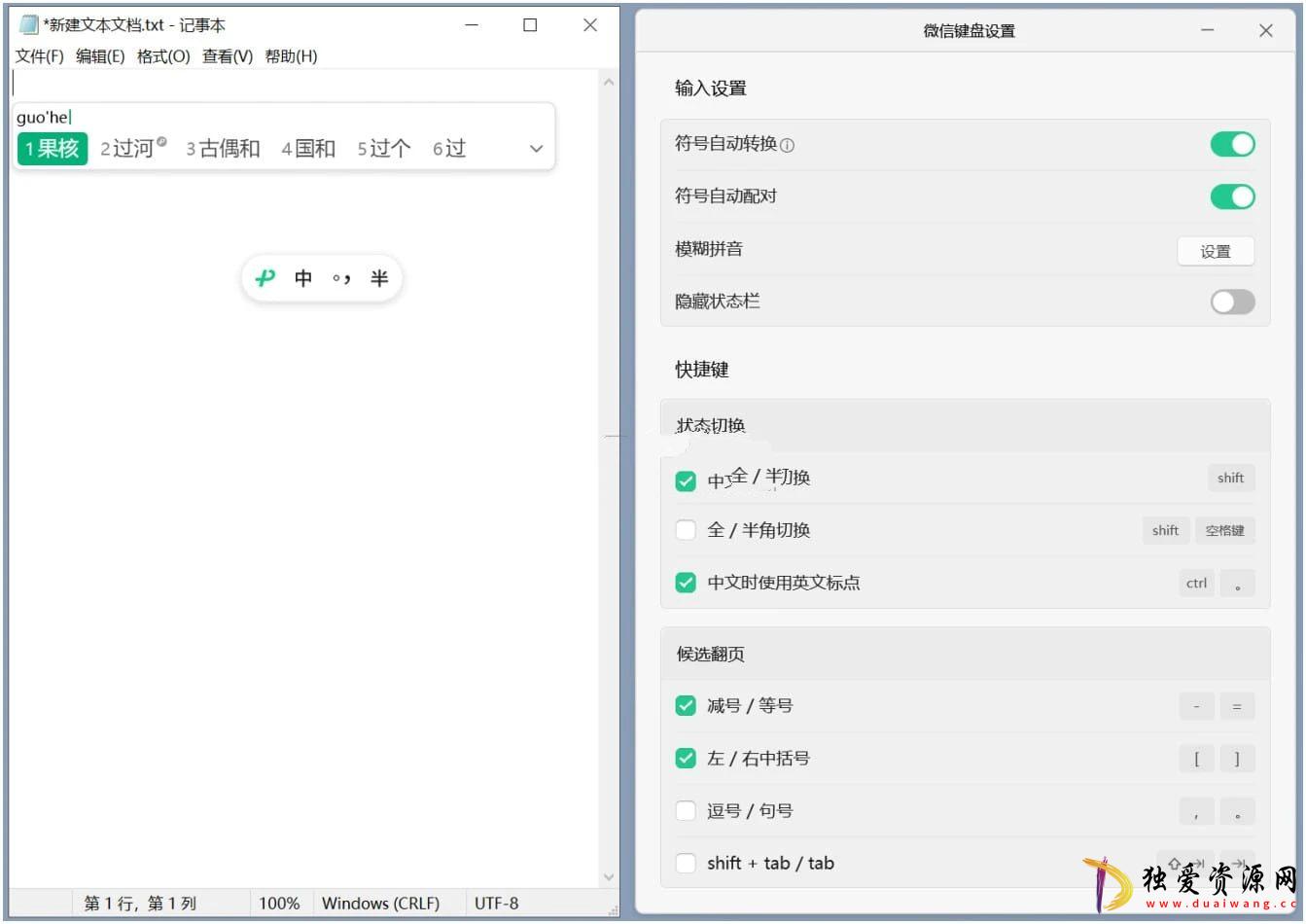Screen dimensions: 1306x924
Task: Open 格式(O) menu in Notepad
Action: [163, 56]
